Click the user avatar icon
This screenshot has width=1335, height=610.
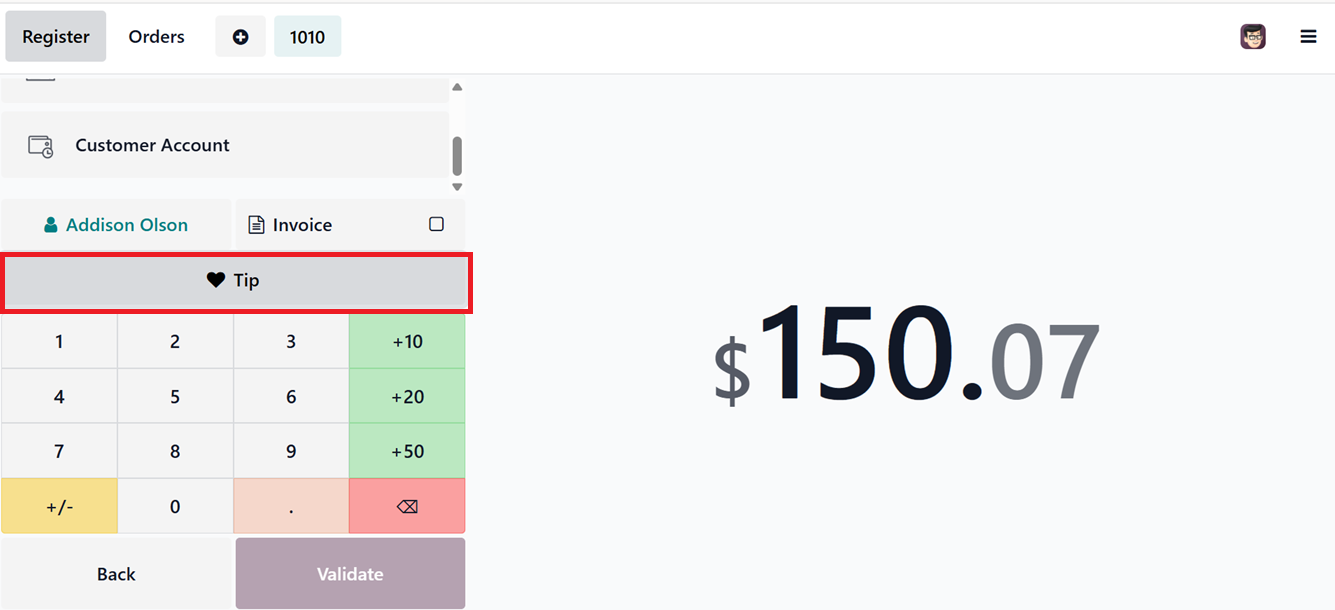click(1253, 37)
